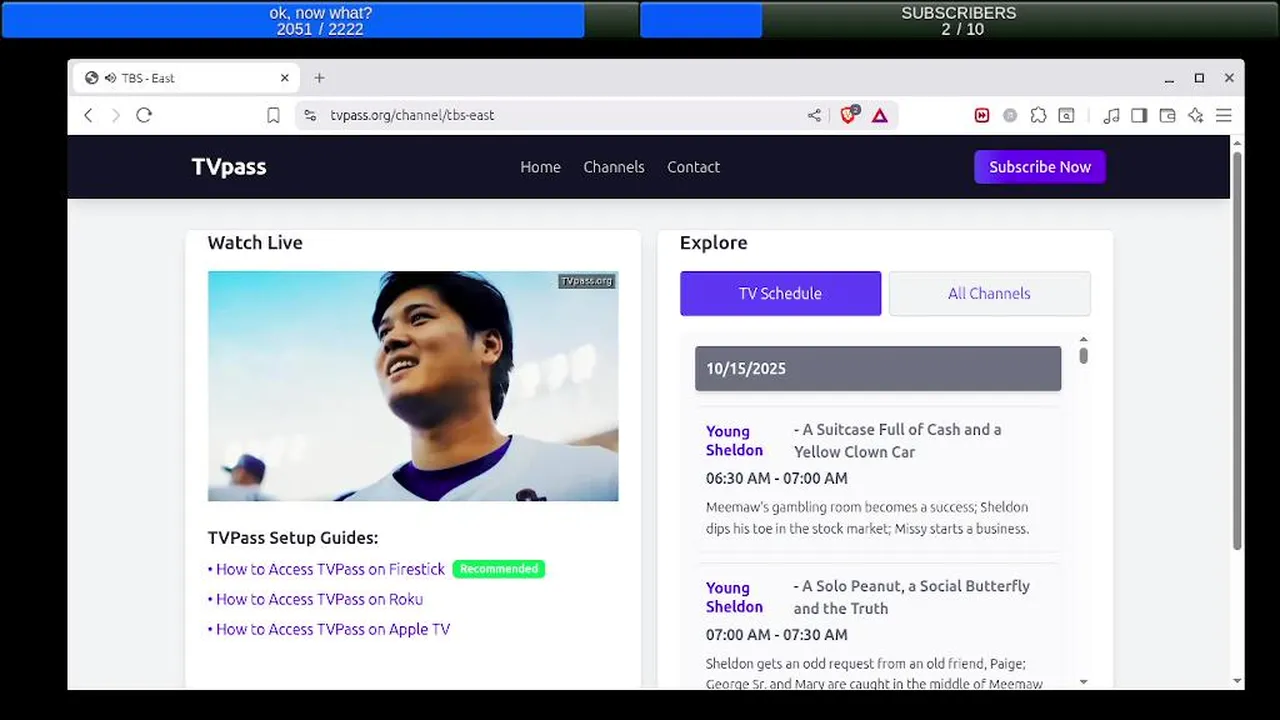Screen dimensions: 1280x720
Task: Click Young Sheldon title at 06:30 AM listing
Action: pos(734,441)
